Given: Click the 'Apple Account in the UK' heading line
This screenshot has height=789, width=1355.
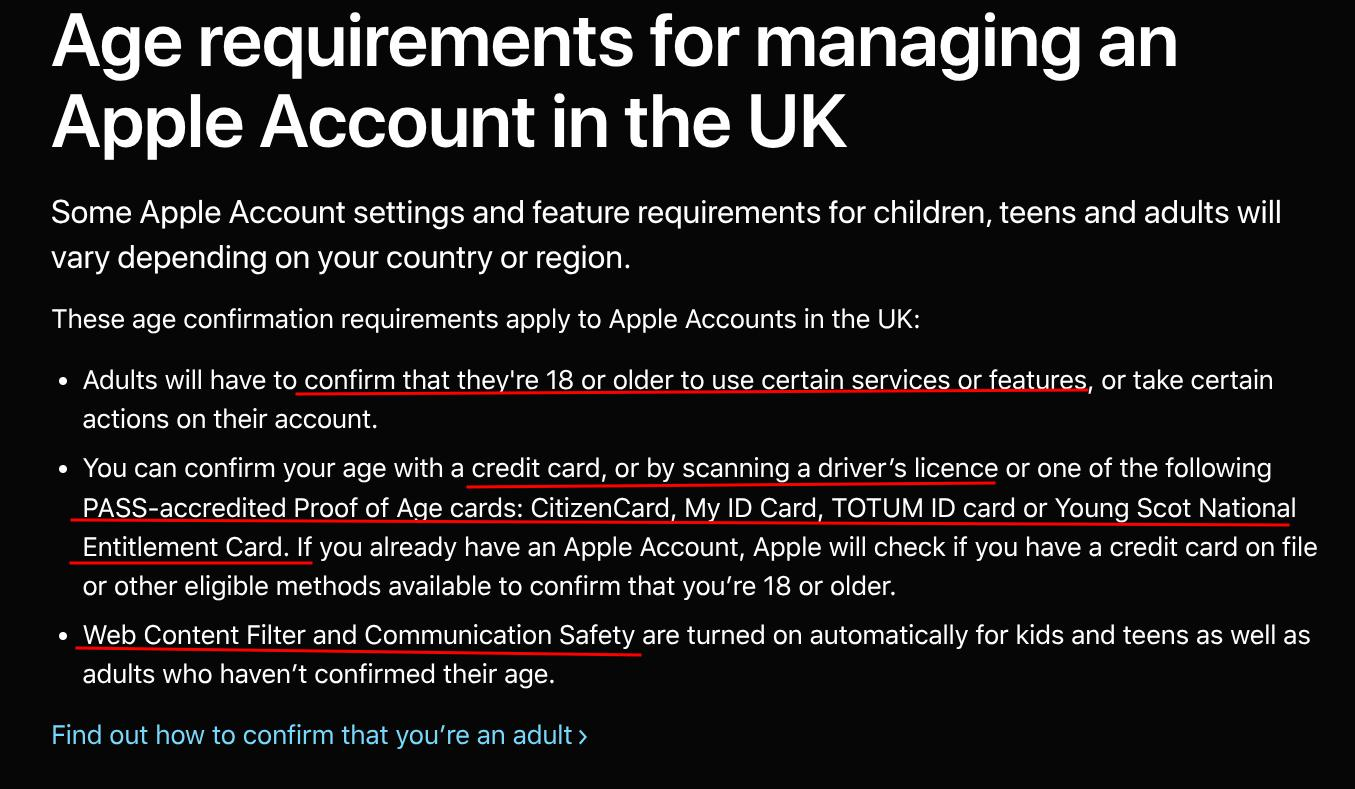Looking at the screenshot, I should (449, 121).
